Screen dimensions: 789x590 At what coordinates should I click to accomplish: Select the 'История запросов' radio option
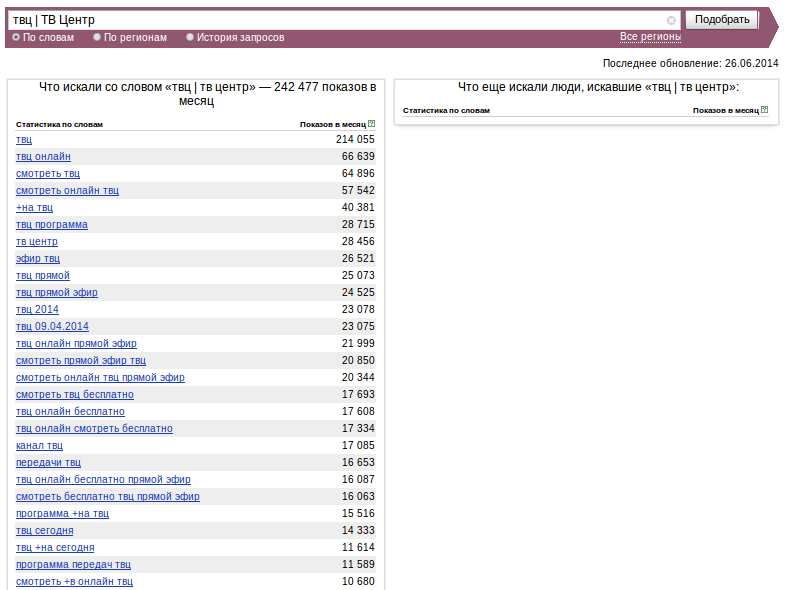(x=190, y=37)
